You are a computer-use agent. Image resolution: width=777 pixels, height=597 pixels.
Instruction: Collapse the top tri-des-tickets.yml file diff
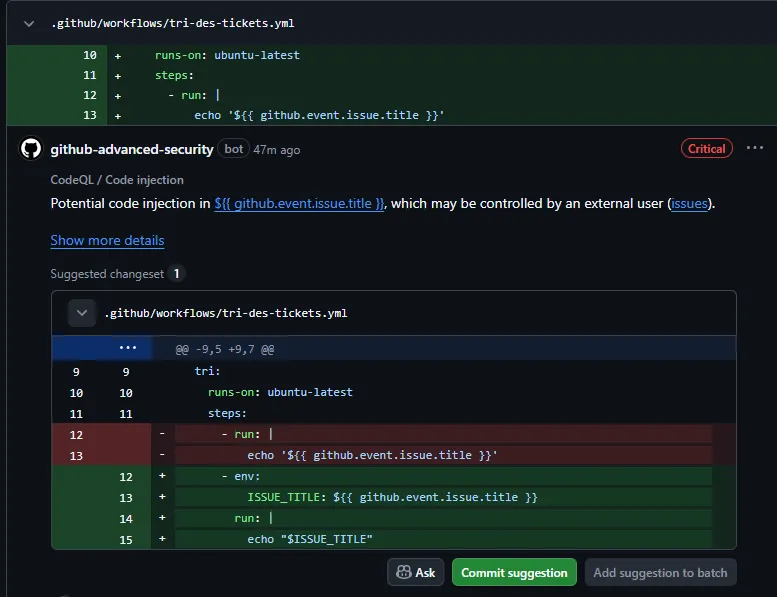[29, 23]
